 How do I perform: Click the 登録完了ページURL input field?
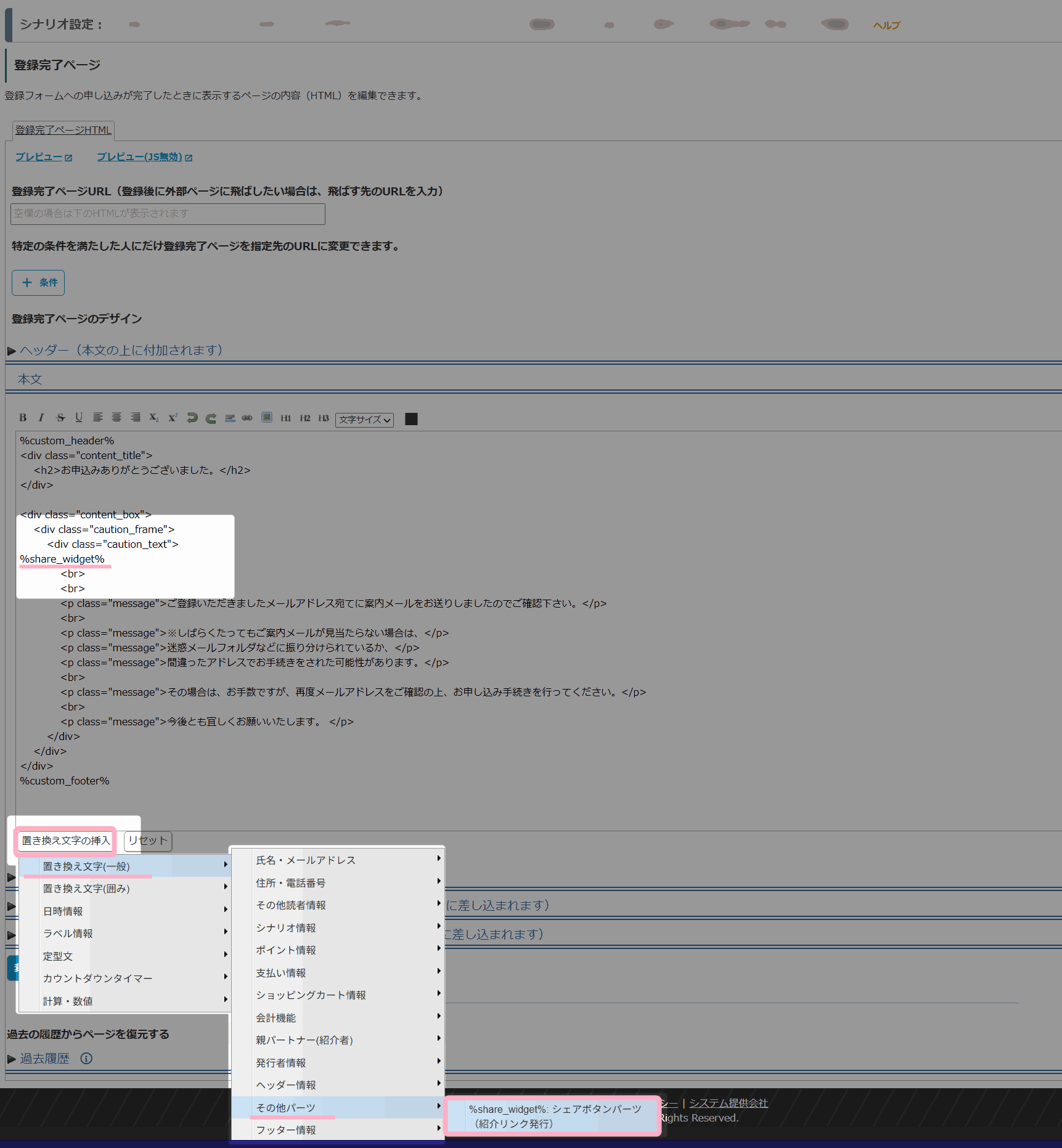[168, 214]
